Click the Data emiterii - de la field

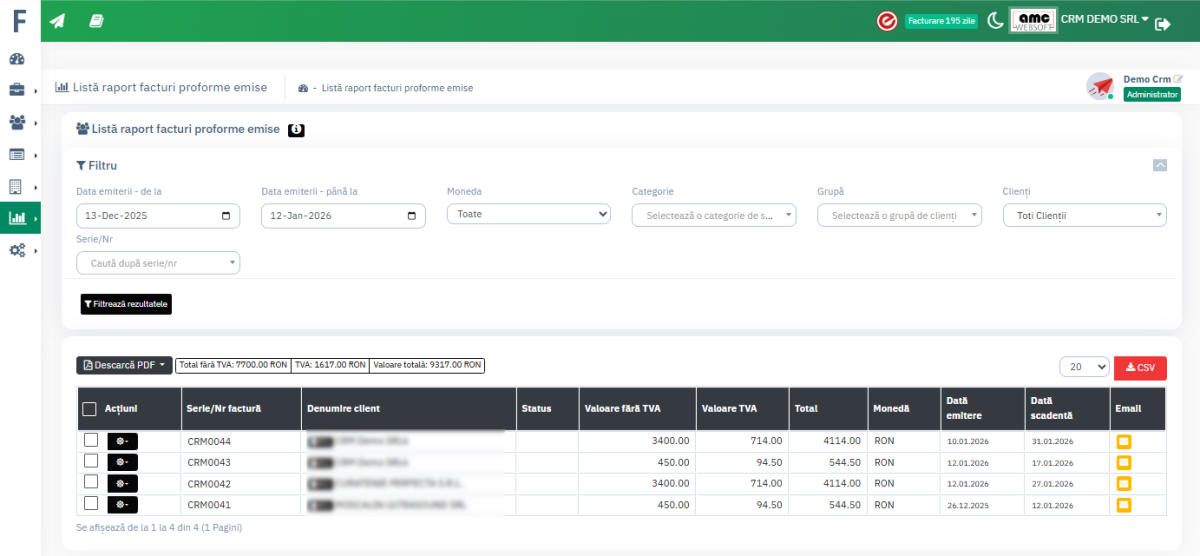click(x=157, y=216)
